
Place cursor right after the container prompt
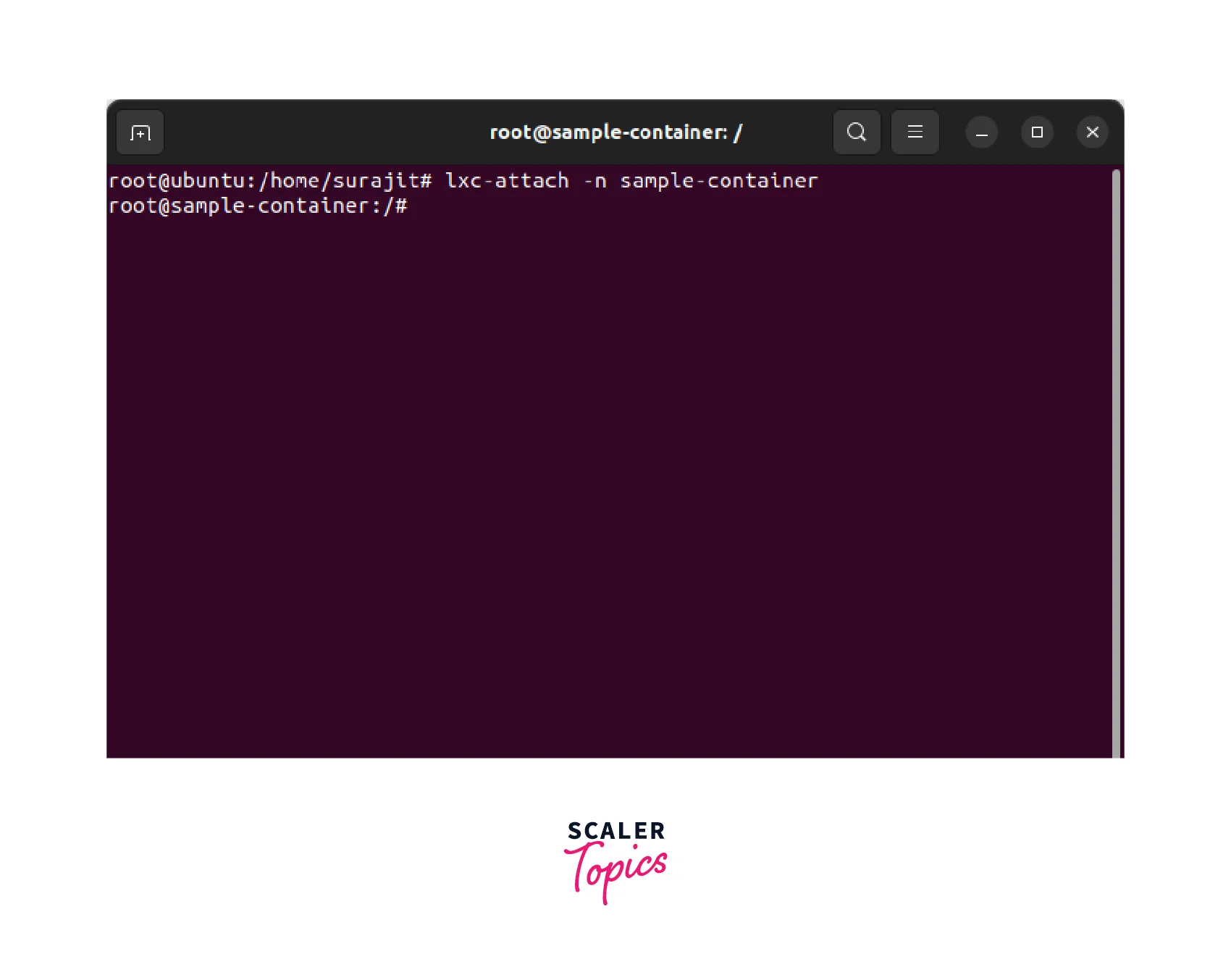tap(417, 206)
